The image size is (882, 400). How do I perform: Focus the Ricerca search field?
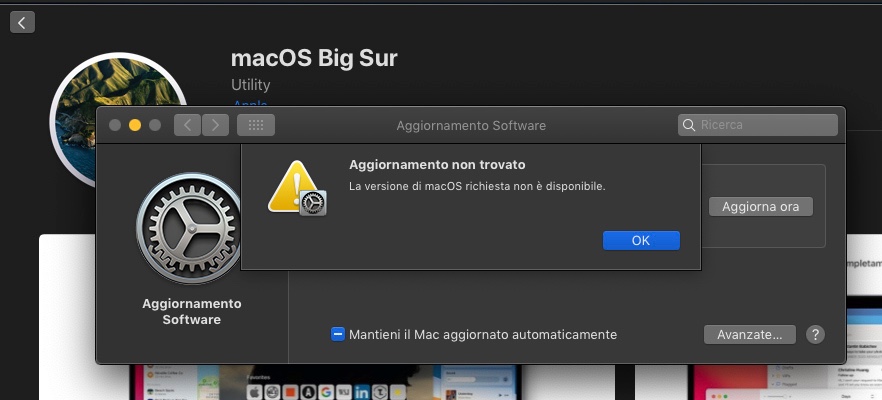tap(758, 125)
